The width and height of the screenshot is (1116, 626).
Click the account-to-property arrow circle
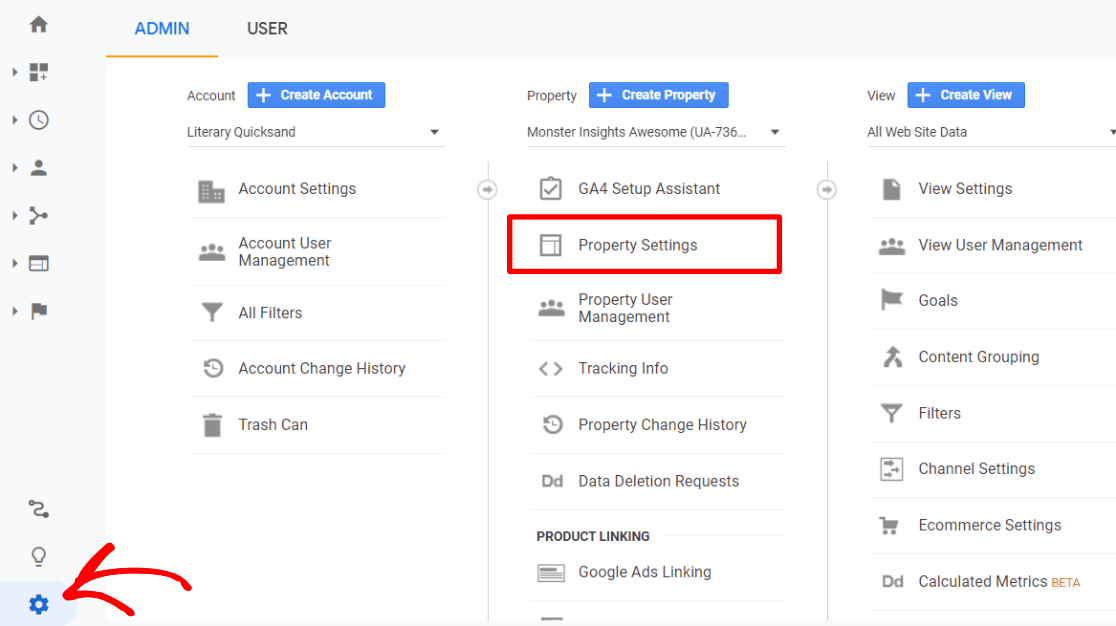click(x=487, y=189)
